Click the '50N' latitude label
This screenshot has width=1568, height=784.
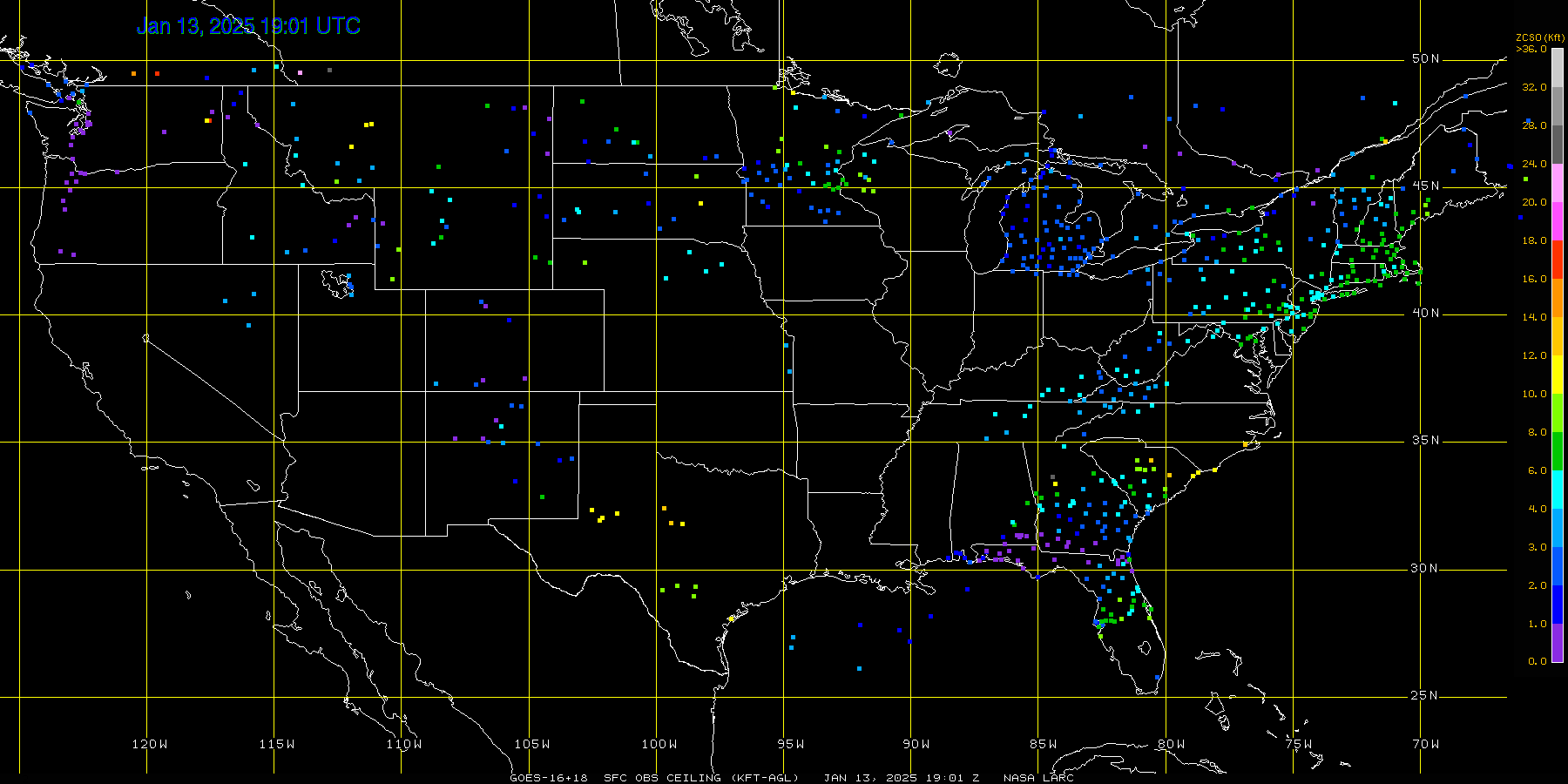pos(1426,58)
